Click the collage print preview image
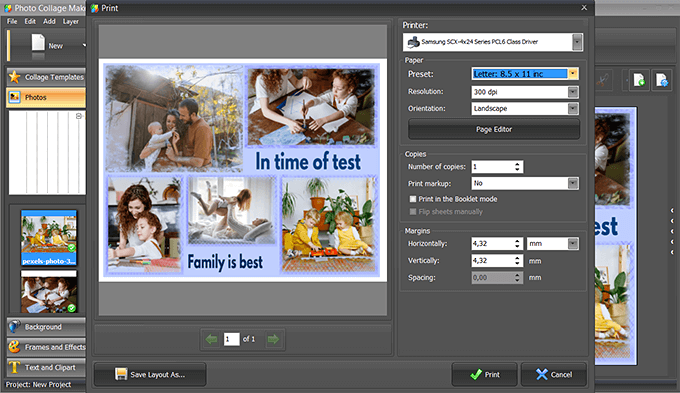The height and width of the screenshot is (393, 680). [243, 170]
